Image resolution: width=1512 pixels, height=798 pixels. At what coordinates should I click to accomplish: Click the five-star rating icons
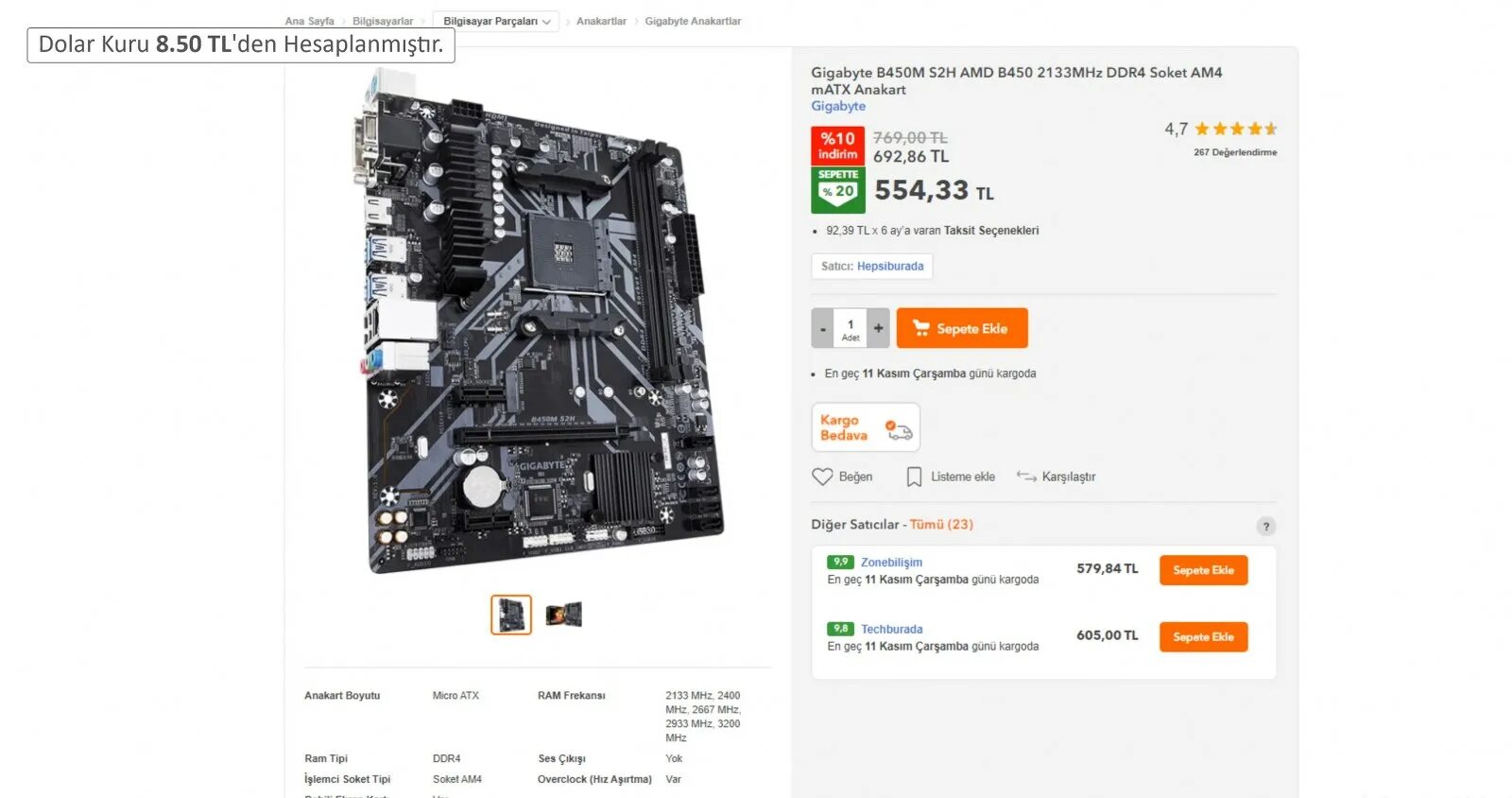coord(1236,129)
